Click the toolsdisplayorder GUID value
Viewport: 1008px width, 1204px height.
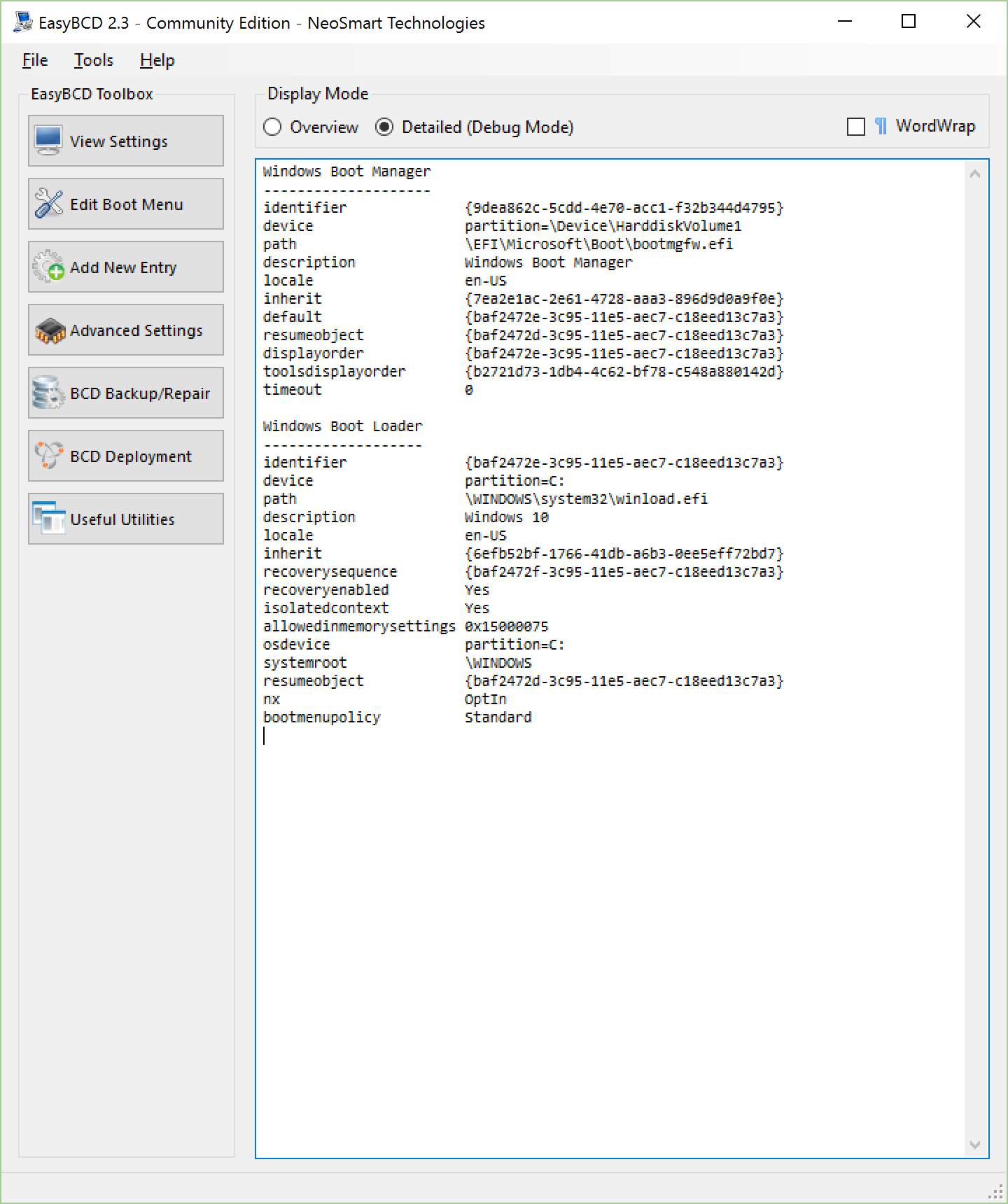(x=624, y=372)
